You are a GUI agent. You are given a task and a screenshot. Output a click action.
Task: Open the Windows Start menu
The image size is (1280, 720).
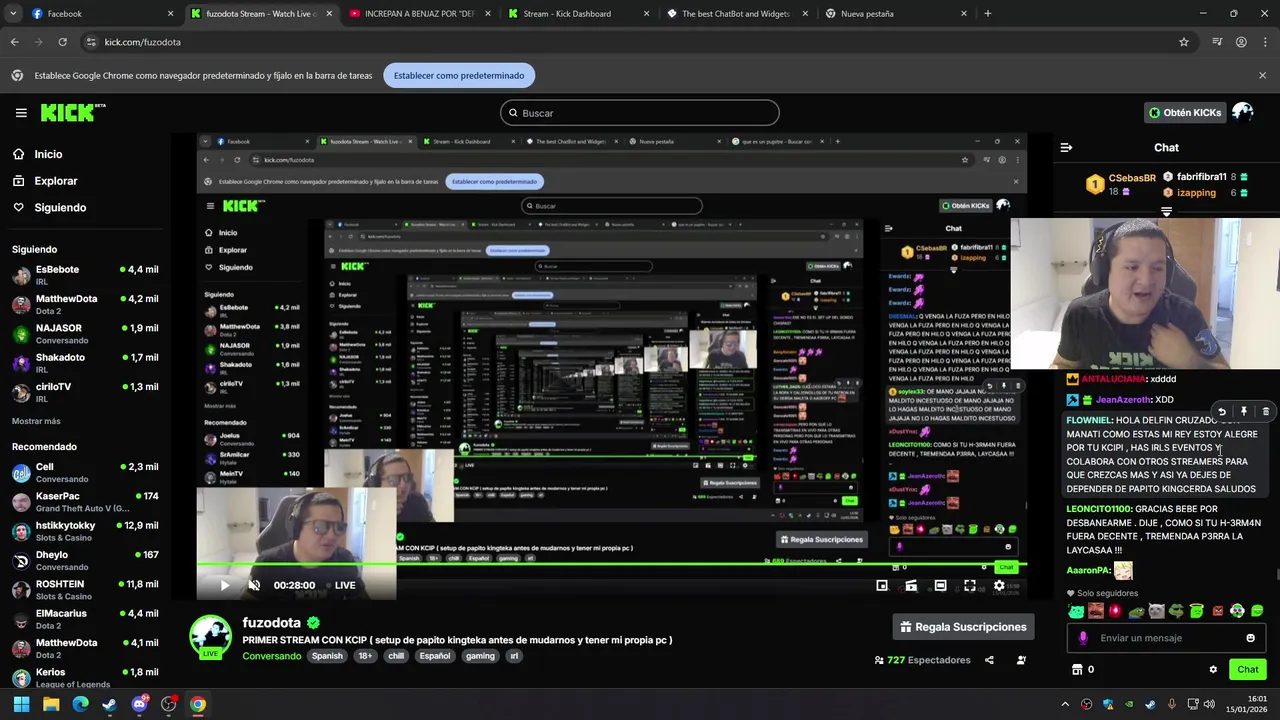tap(21, 704)
